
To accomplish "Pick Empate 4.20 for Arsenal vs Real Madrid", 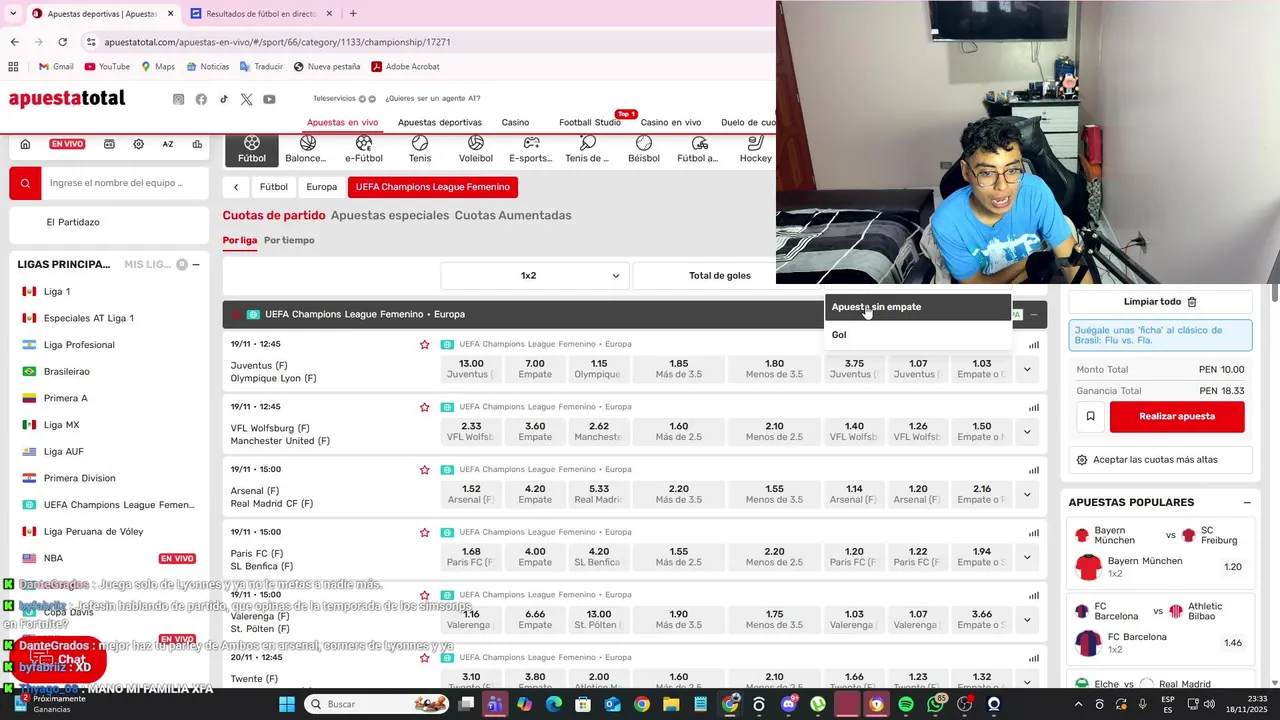I will (x=535, y=494).
